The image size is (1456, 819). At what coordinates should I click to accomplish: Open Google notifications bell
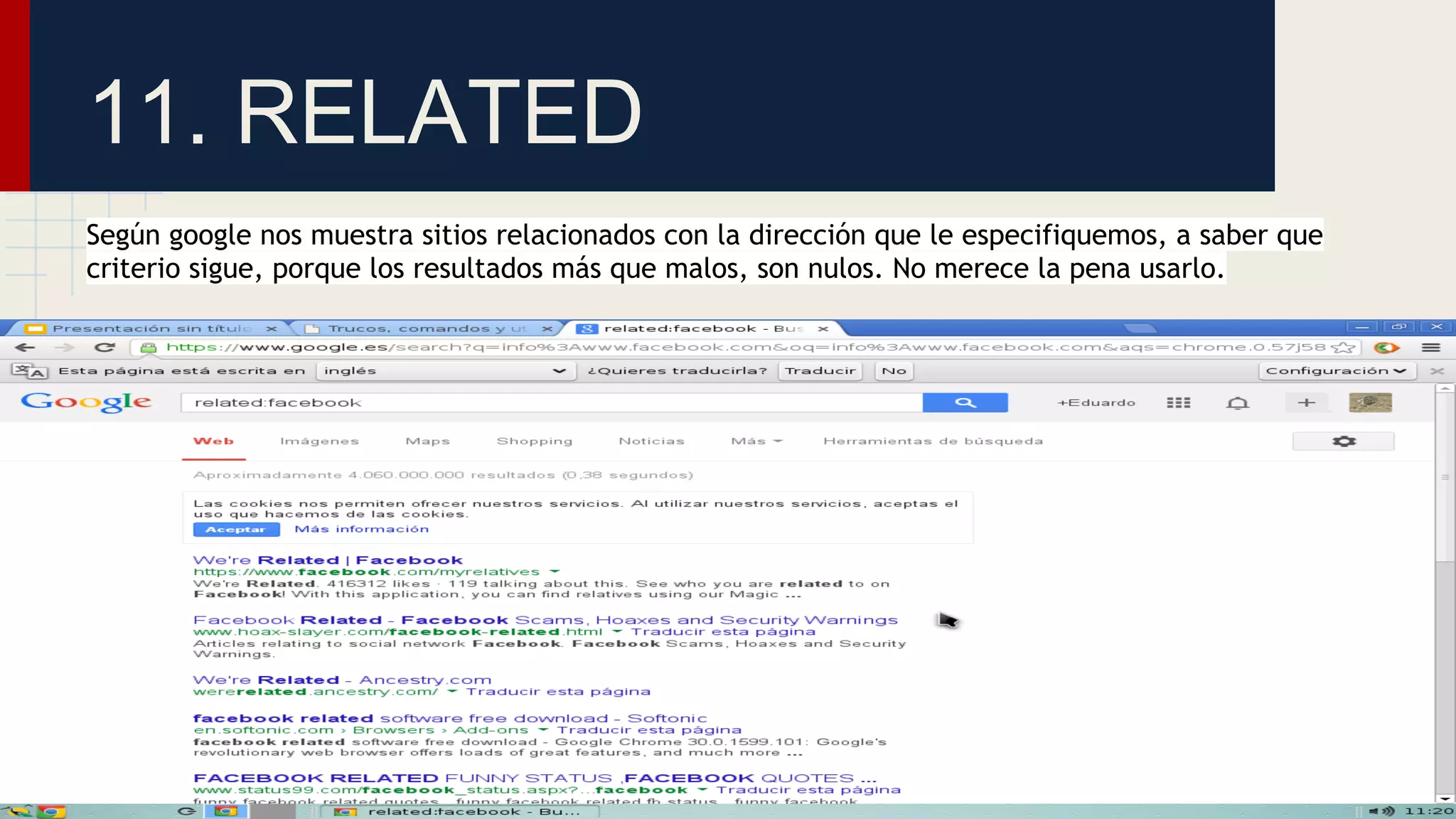click(1238, 403)
